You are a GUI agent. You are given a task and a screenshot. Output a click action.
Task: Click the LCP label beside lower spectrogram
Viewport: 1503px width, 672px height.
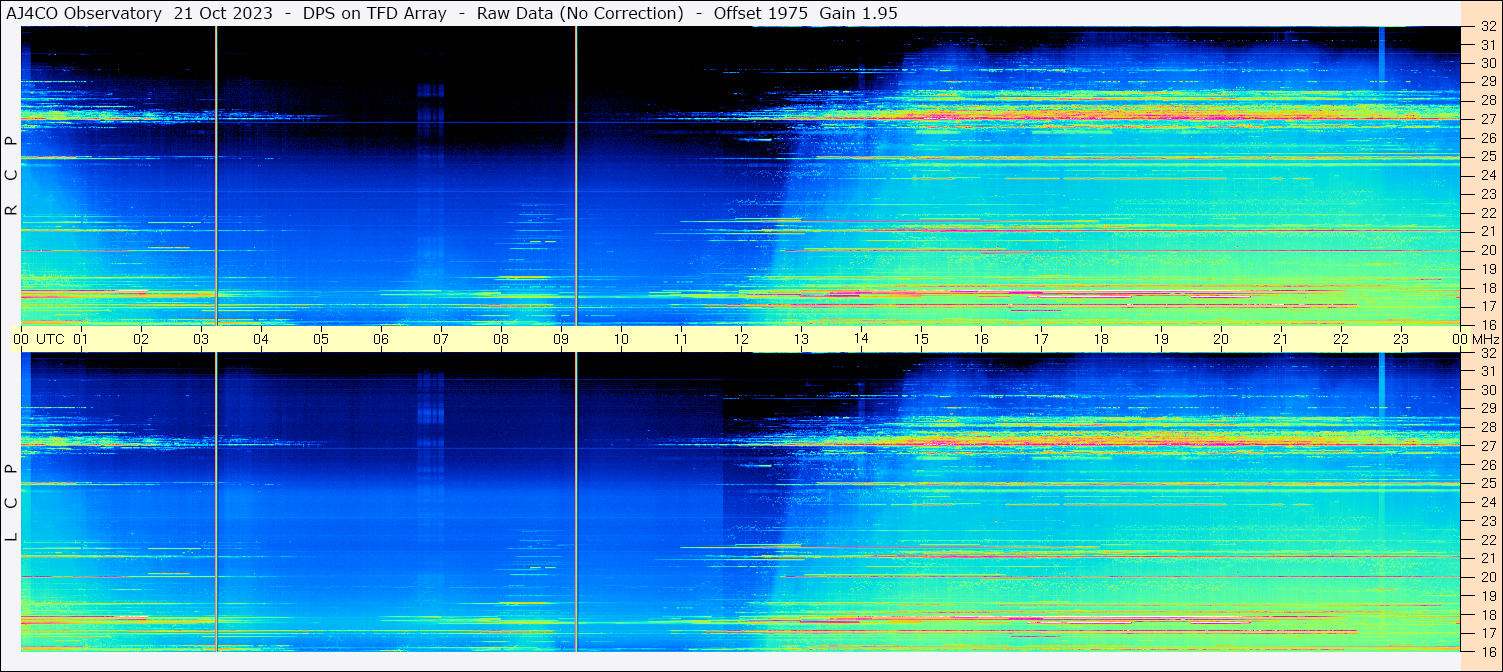point(12,503)
